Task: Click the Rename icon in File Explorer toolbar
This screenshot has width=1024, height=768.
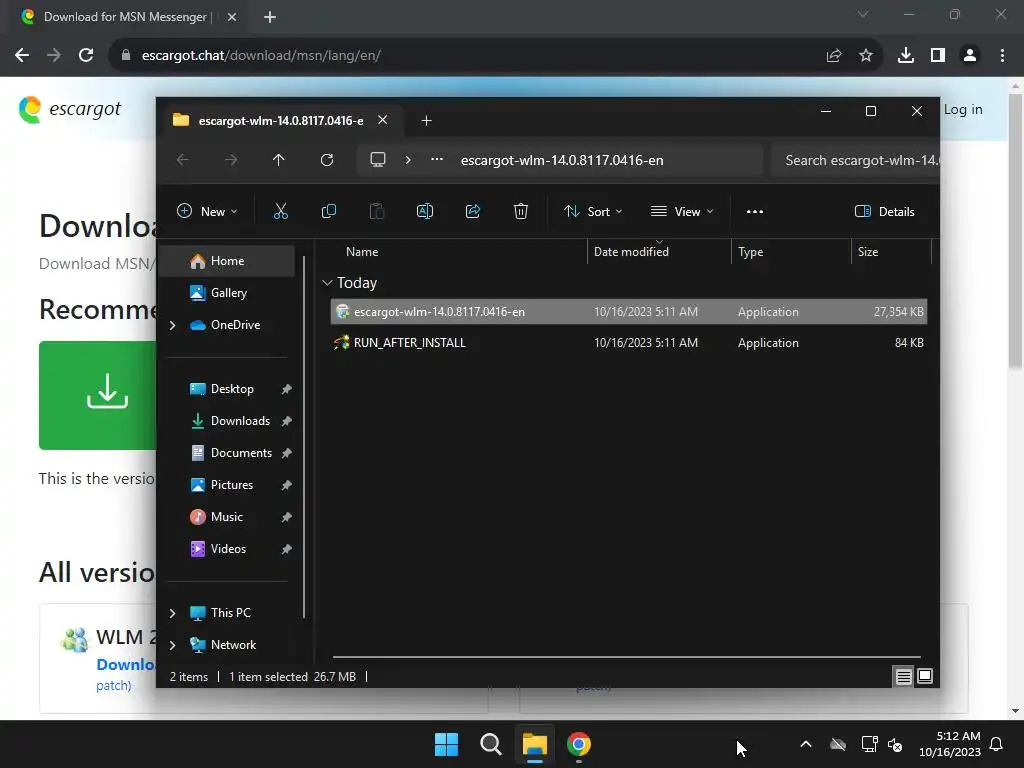Action: [x=424, y=211]
